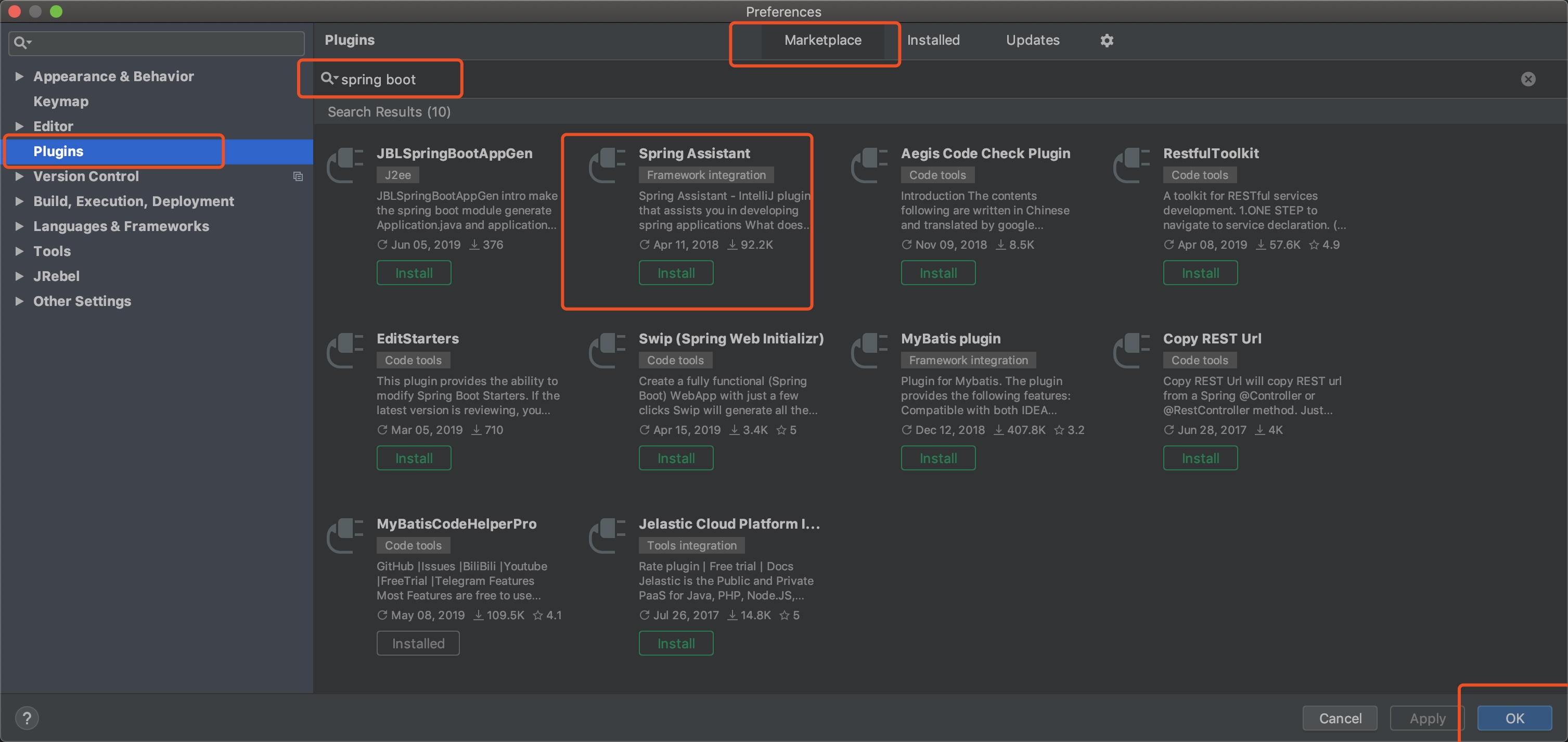This screenshot has height=742, width=1568.
Task: Expand Build, Execution, Deployment section
Action: click(x=19, y=201)
